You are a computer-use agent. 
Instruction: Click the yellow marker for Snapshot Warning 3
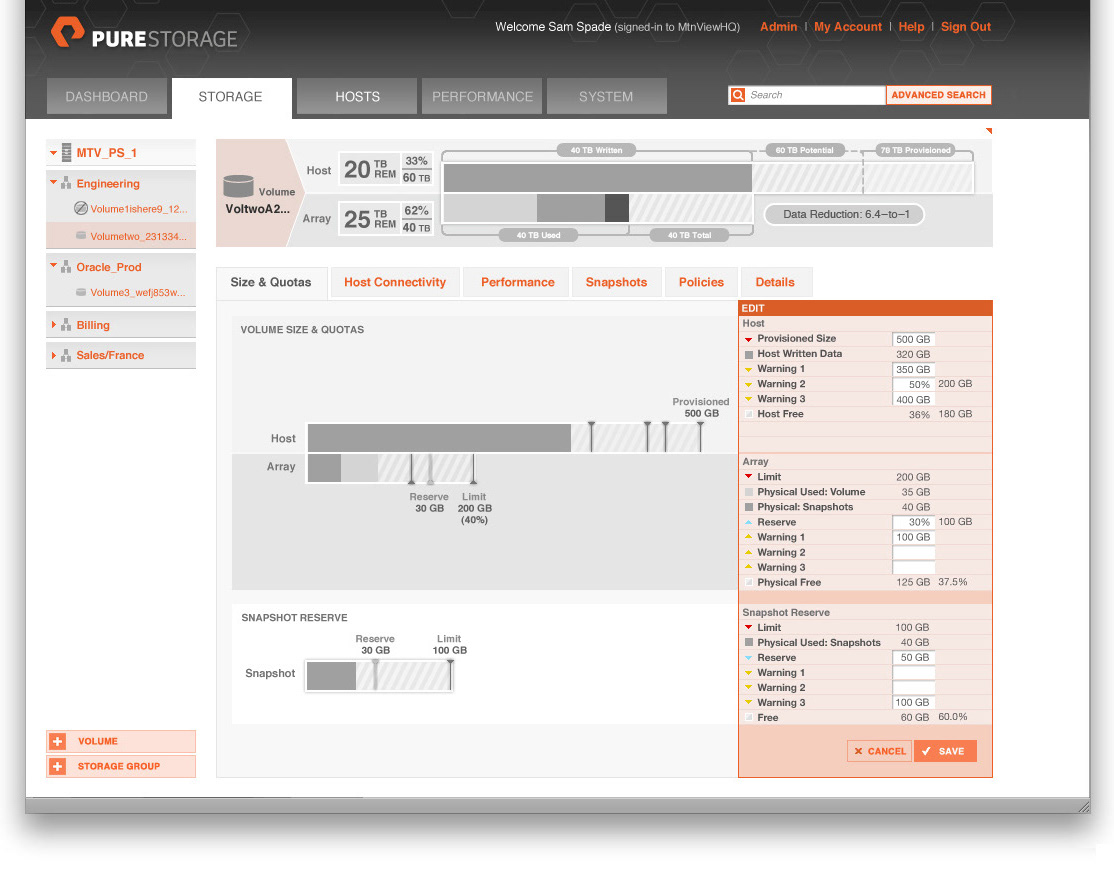point(748,703)
